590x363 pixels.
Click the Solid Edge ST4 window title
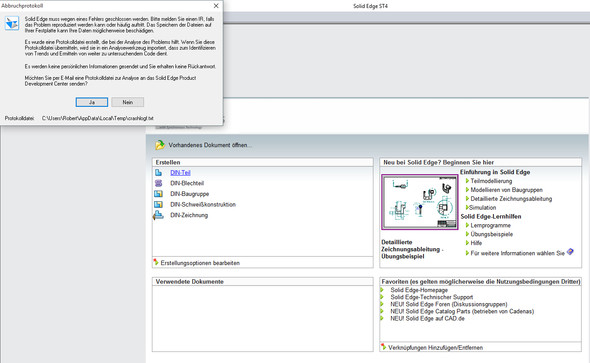[x=370, y=6]
